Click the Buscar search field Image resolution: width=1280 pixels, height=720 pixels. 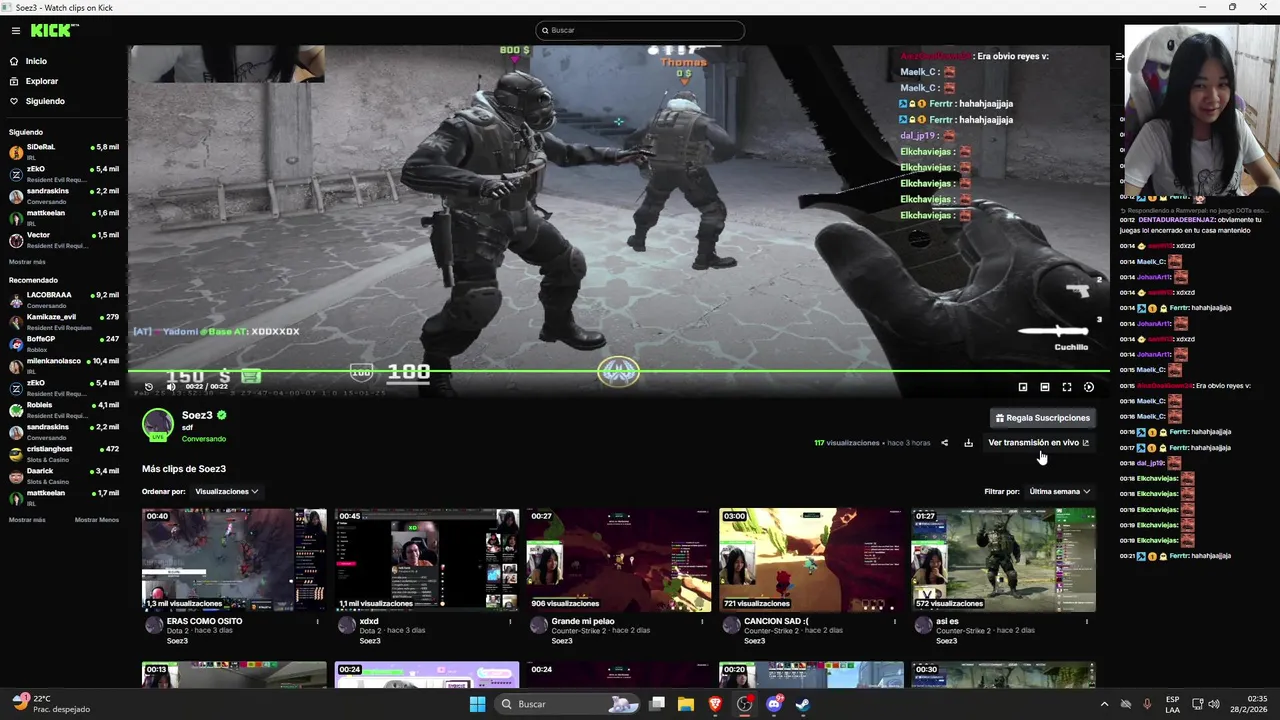(x=640, y=30)
